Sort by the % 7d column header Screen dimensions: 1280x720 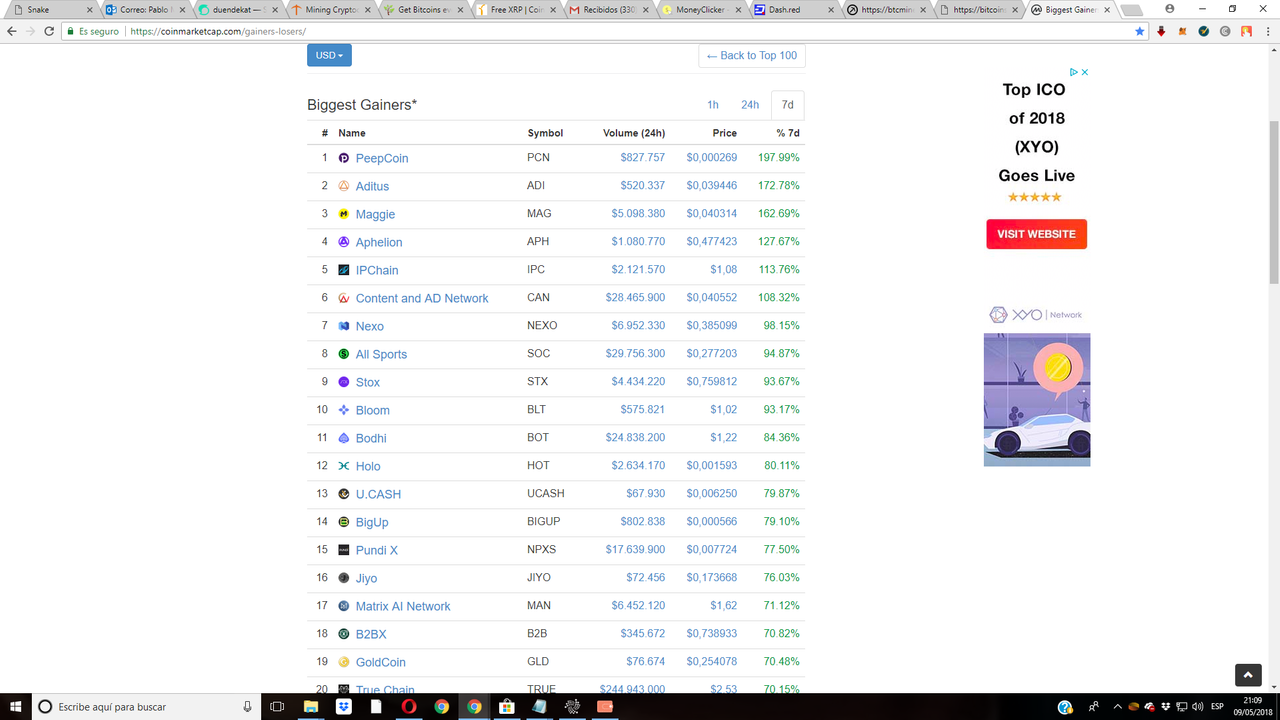point(788,133)
